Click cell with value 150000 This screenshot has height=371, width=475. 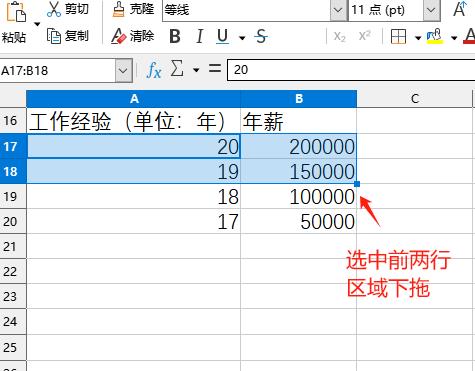pyautogui.click(x=299, y=171)
